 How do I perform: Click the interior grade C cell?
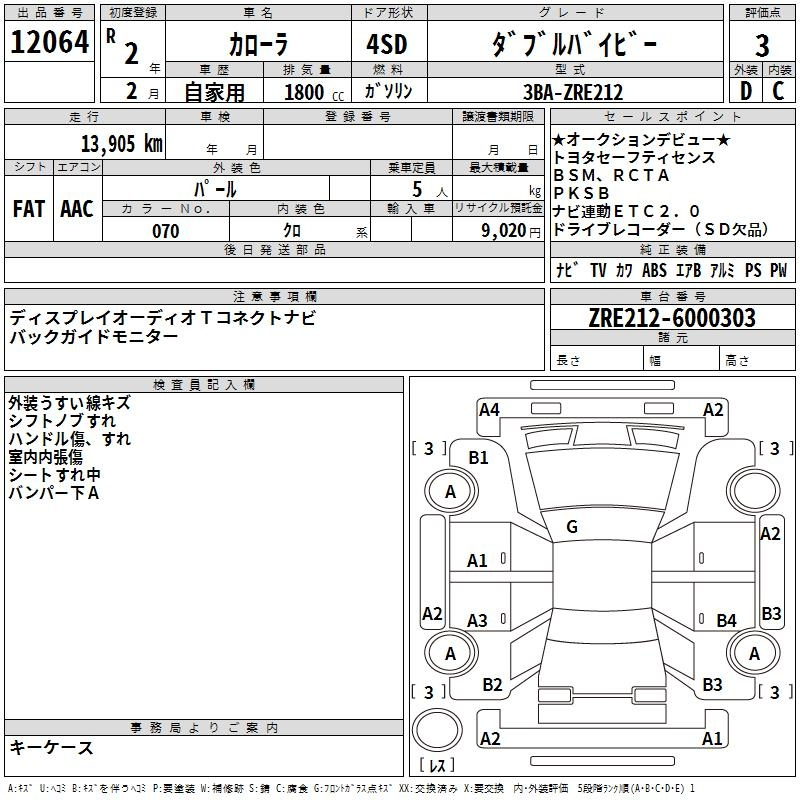point(779,91)
